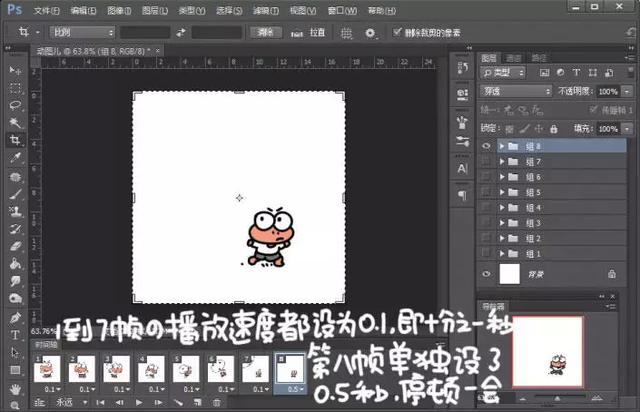Show the 组 5 layer group
Screen dimensions: 640x412
pyautogui.click(x=486, y=192)
